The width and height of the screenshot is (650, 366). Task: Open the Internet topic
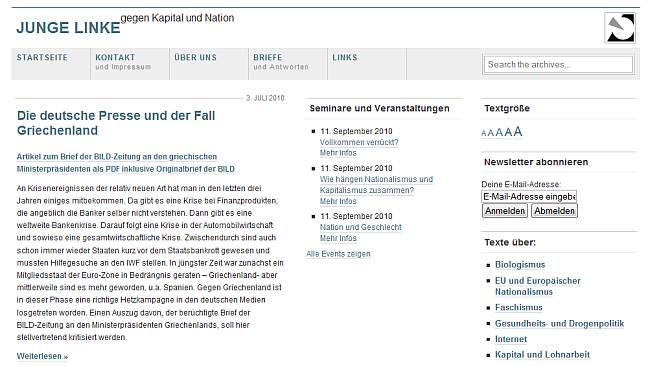click(x=511, y=339)
